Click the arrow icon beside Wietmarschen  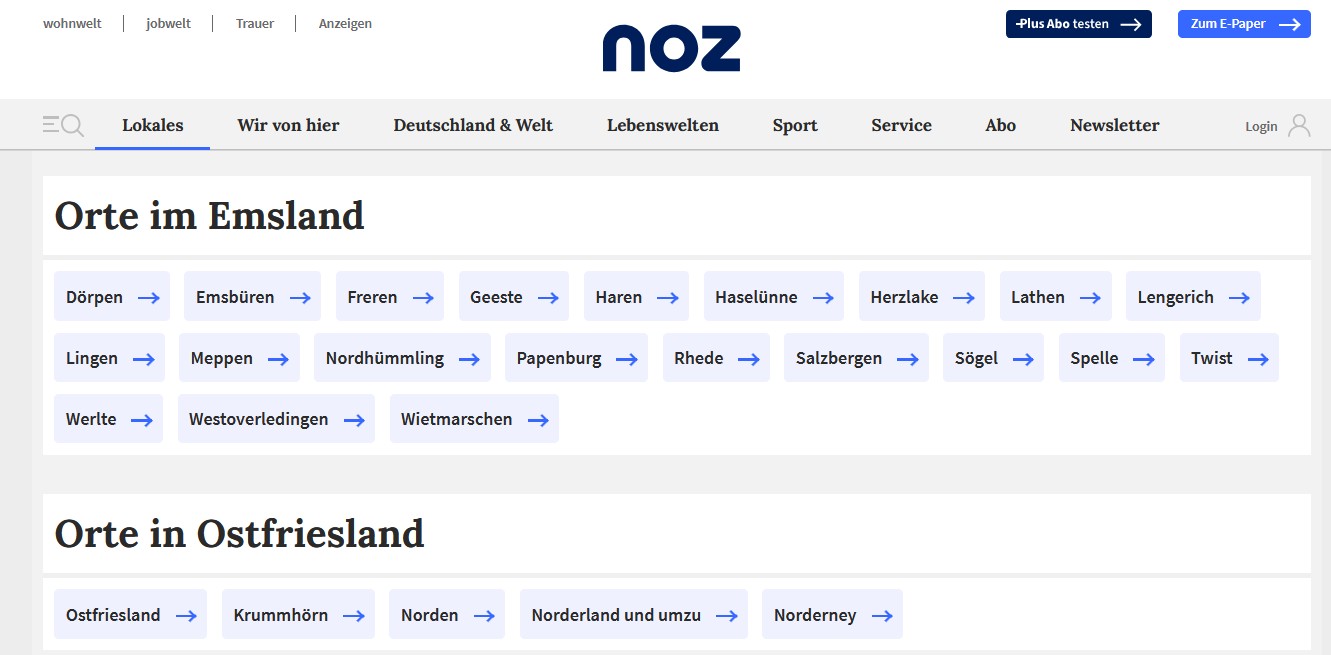538,420
